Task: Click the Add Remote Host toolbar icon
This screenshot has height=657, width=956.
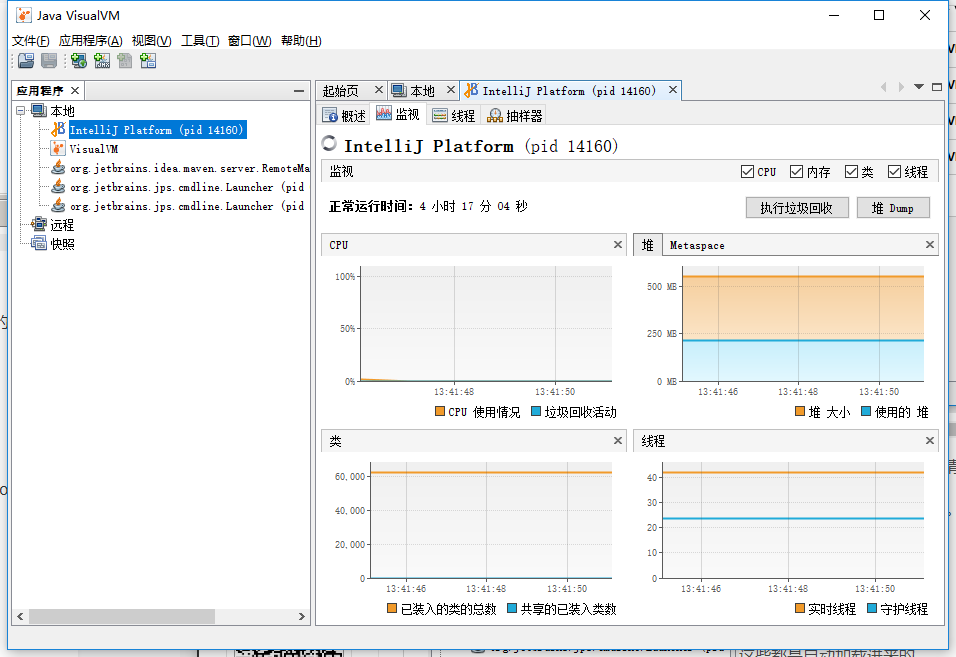Action: point(78,61)
